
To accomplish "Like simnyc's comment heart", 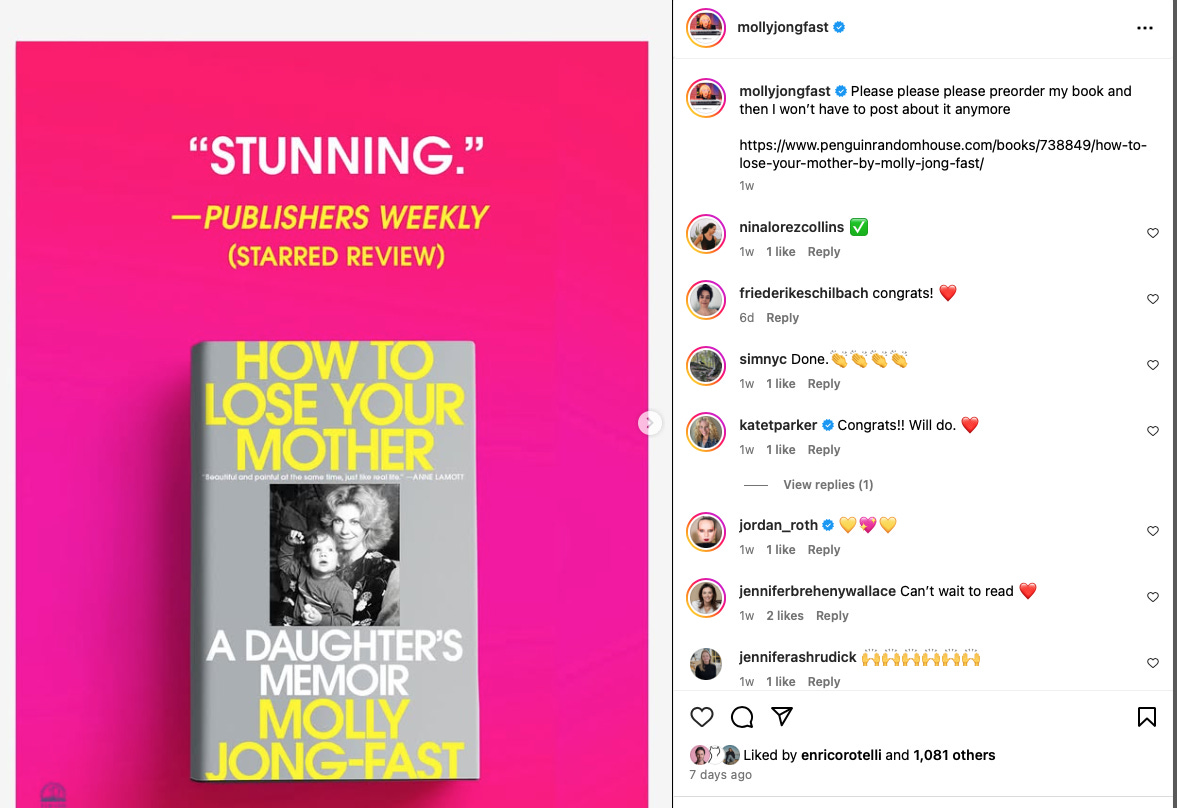I will [1153, 365].
